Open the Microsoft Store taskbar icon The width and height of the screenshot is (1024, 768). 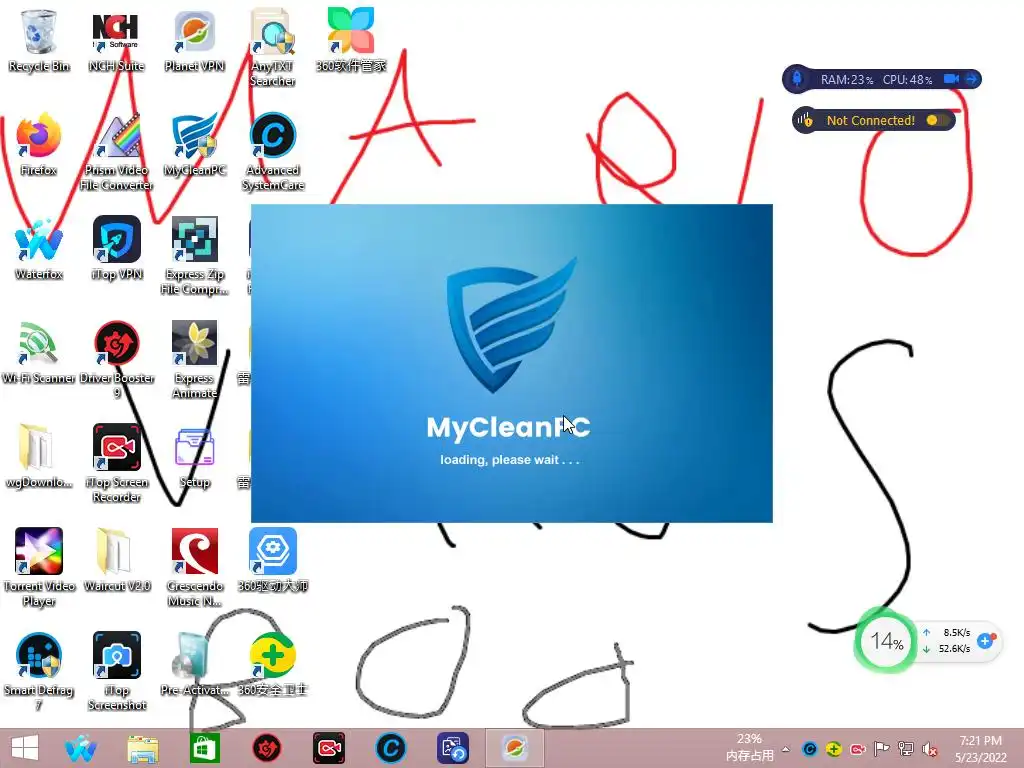(x=204, y=748)
